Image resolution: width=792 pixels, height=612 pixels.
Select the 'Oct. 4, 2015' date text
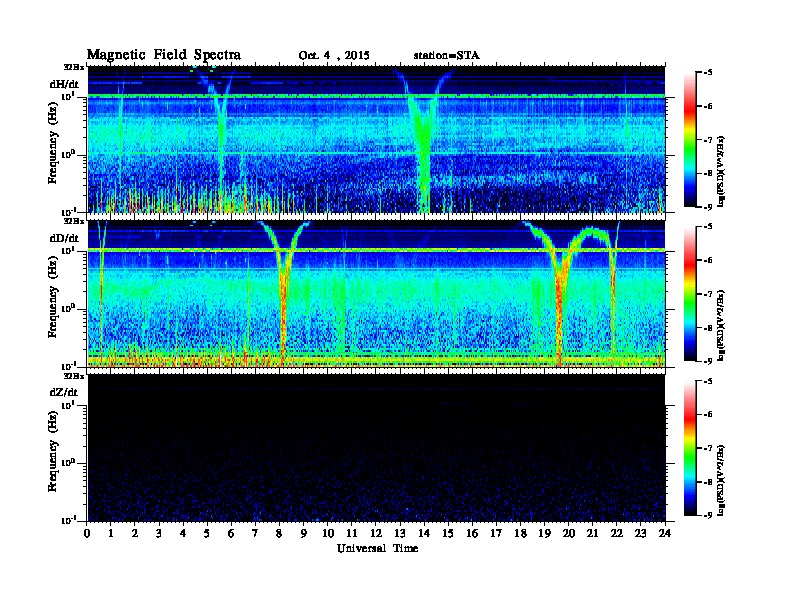334,56
